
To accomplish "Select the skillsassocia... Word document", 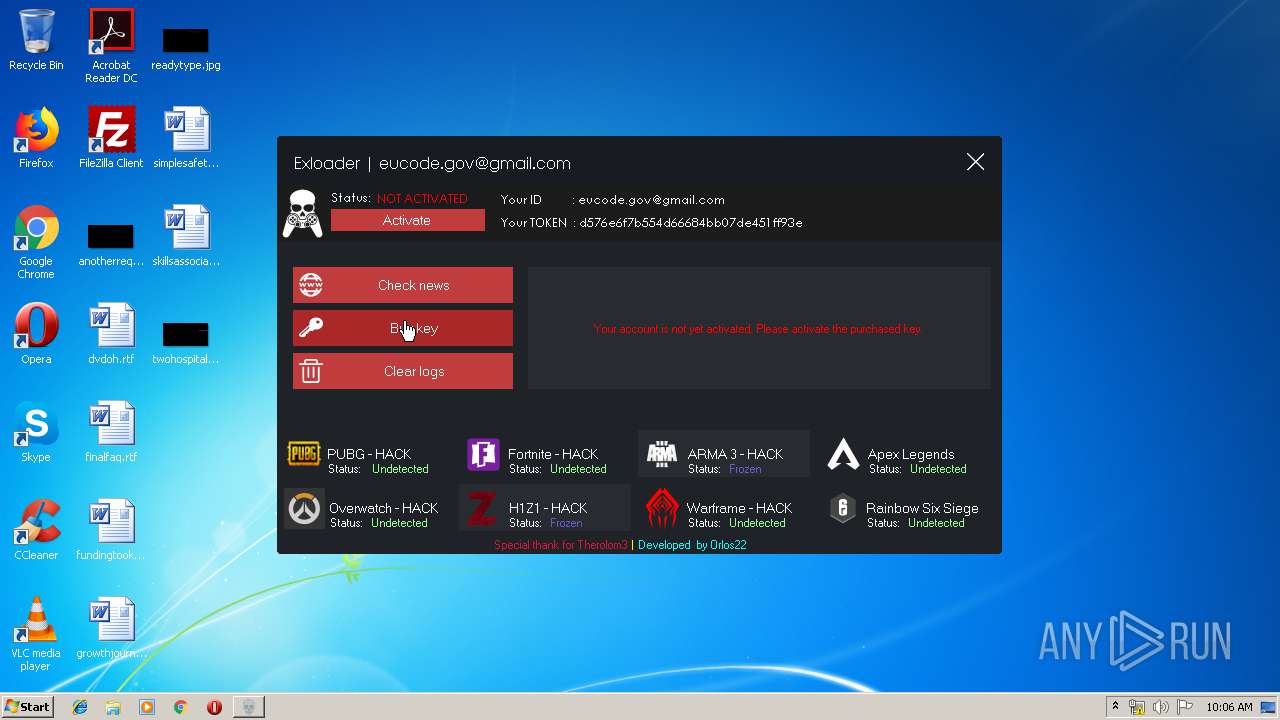I will [x=186, y=236].
